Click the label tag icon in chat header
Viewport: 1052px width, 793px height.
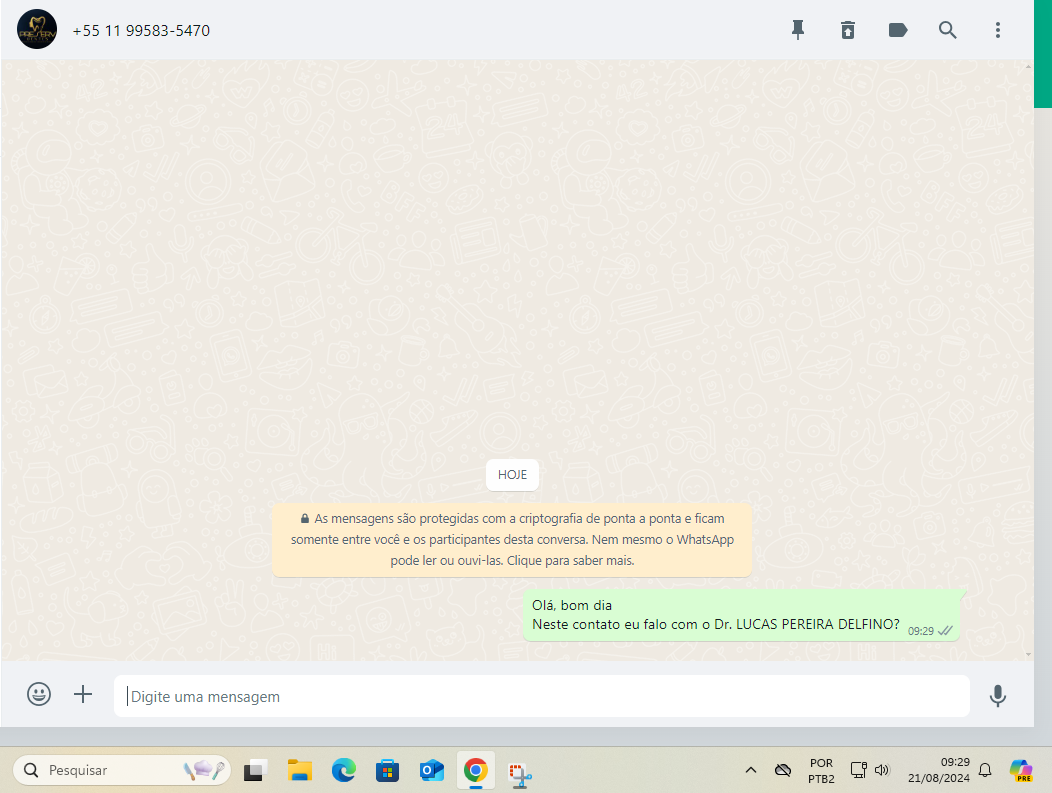pos(898,30)
